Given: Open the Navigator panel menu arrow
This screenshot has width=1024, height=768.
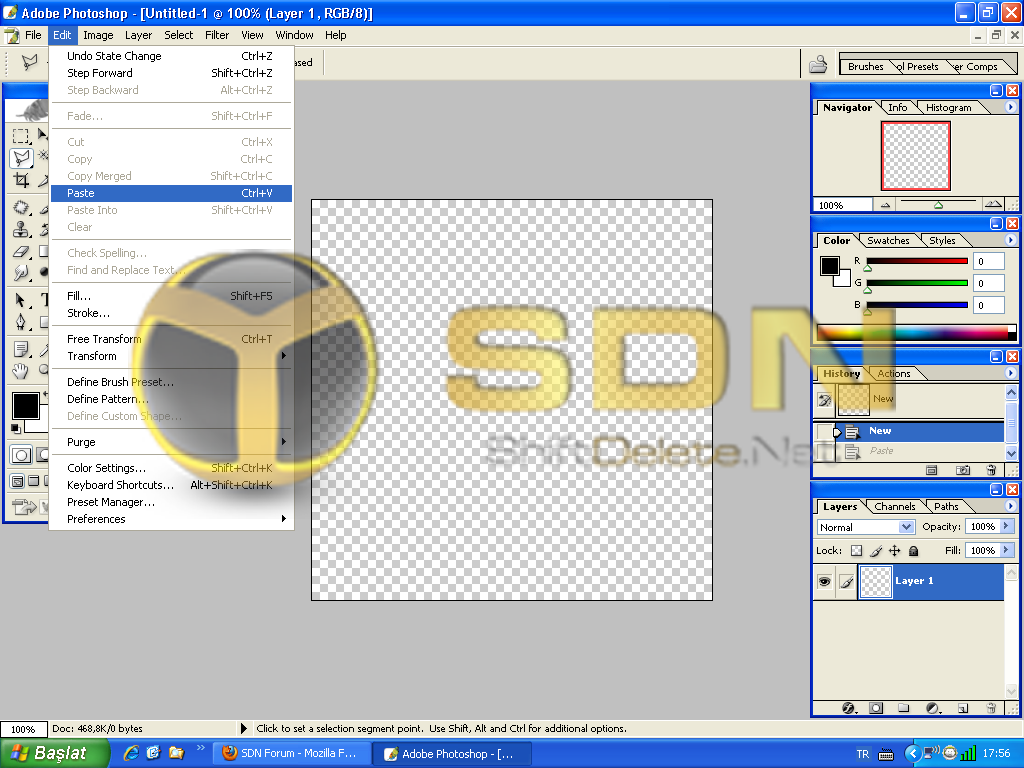Looking at the screenshot, I should 1011,106.
